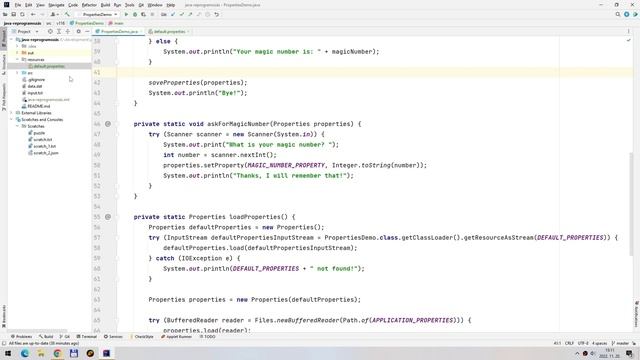Open the TODO tool window

208,337
